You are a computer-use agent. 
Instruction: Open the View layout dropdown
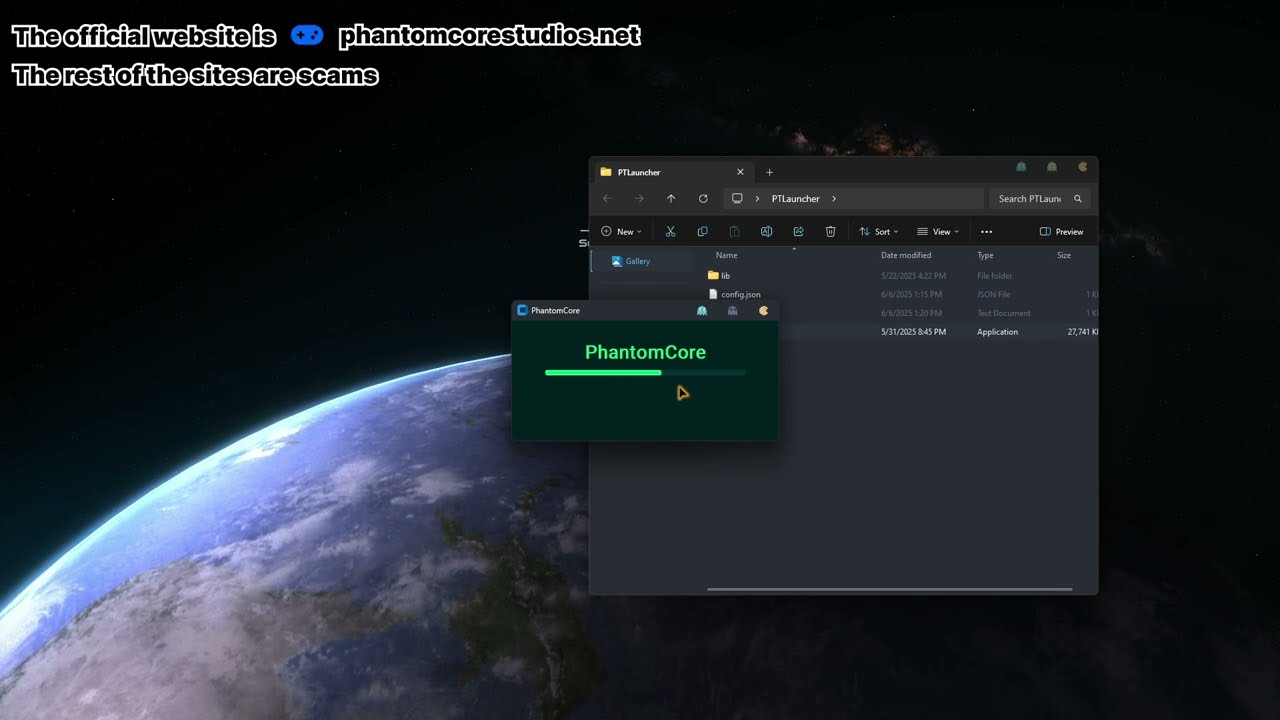938,232
